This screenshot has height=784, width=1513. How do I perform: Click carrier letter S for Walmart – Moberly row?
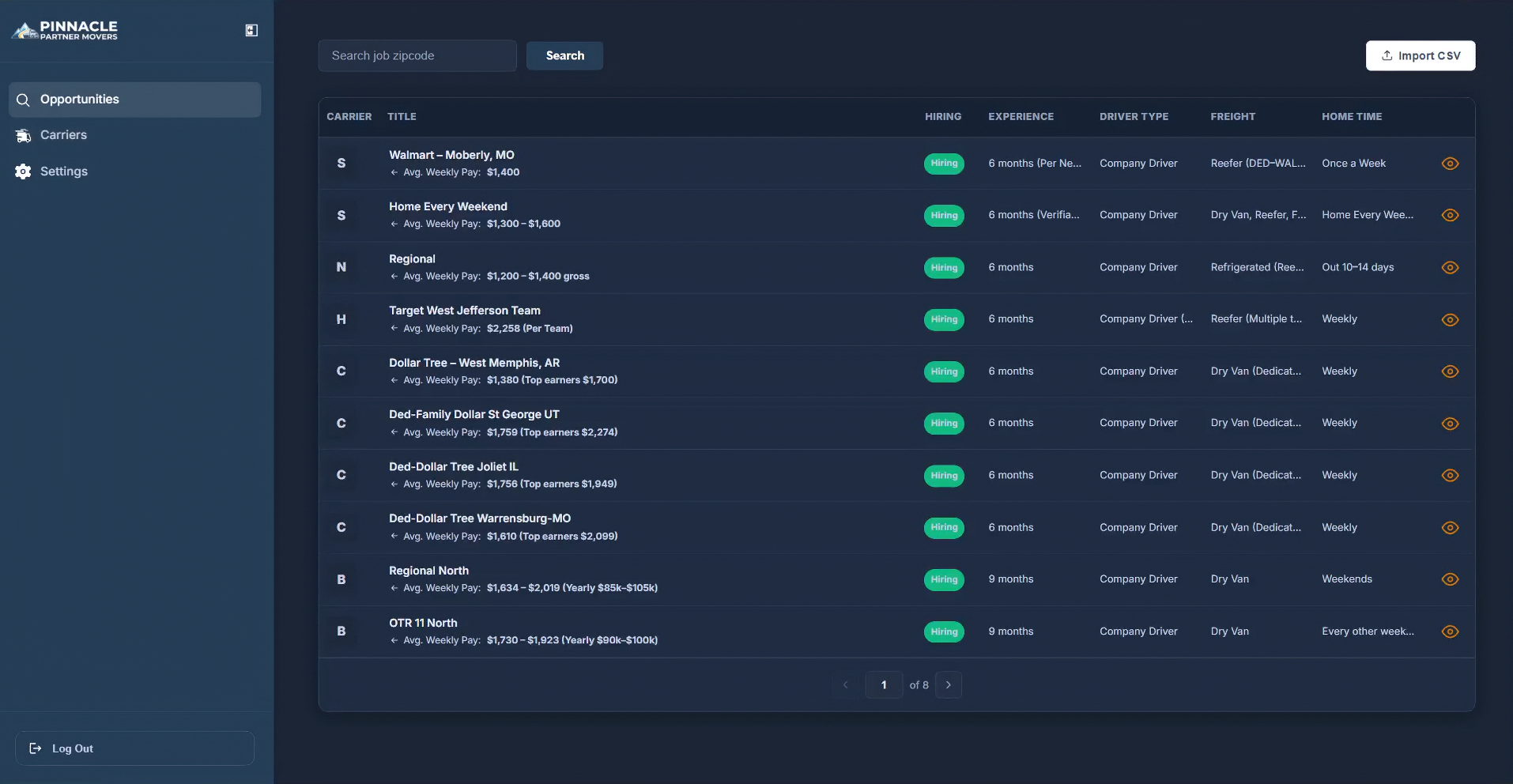tap(341, 163)
